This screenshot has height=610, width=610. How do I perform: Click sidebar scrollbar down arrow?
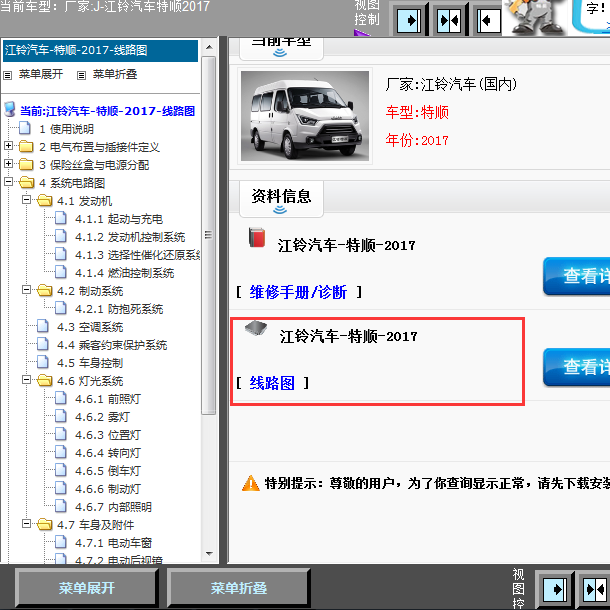tap(209, 553)
